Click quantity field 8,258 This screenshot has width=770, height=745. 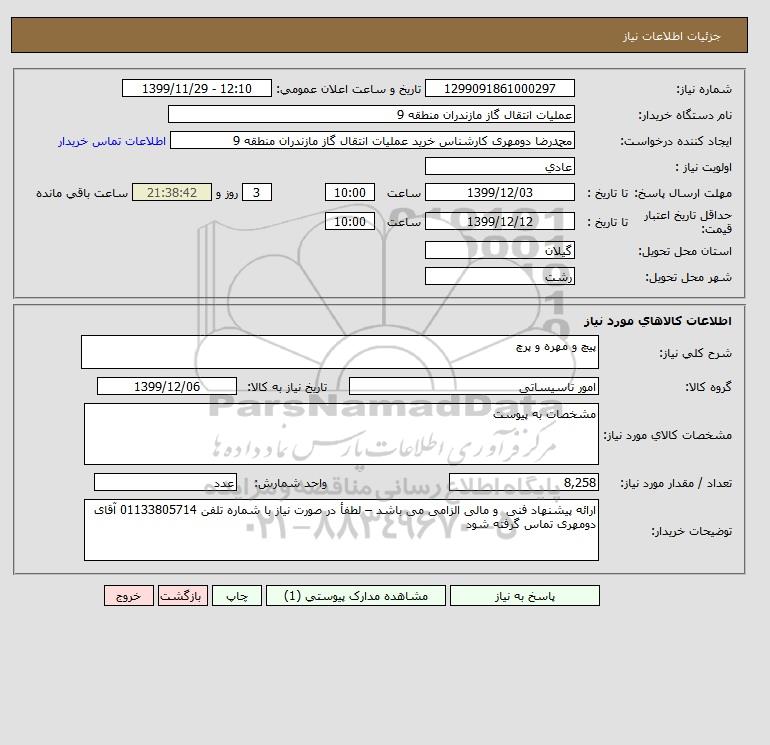coord(524,482)
